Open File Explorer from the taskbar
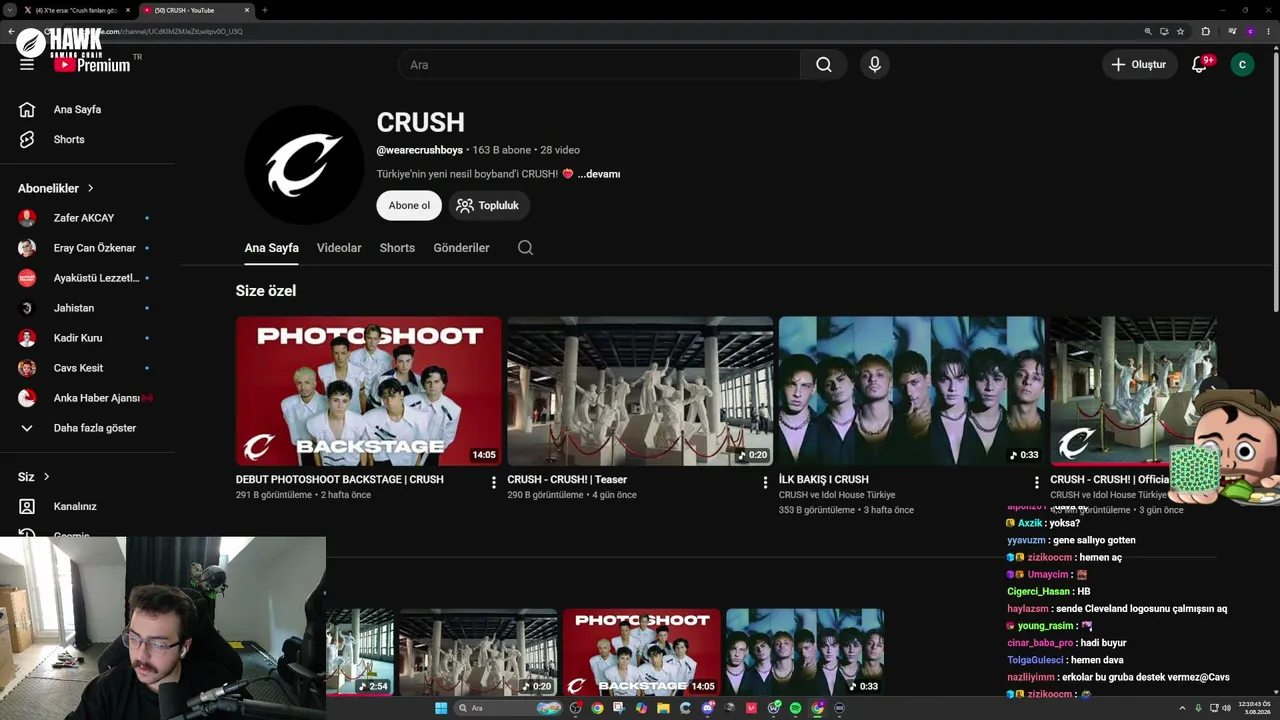 point(663,708)
